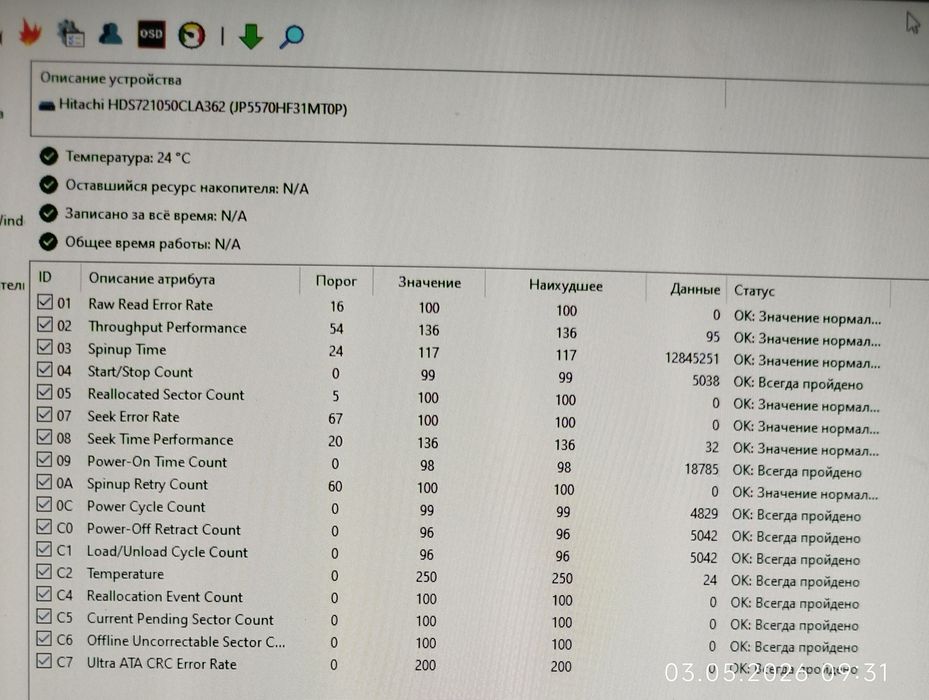929x700 pixels.
Task: Open the report checklist toolbar icon
Action: (x=71, y=33)
